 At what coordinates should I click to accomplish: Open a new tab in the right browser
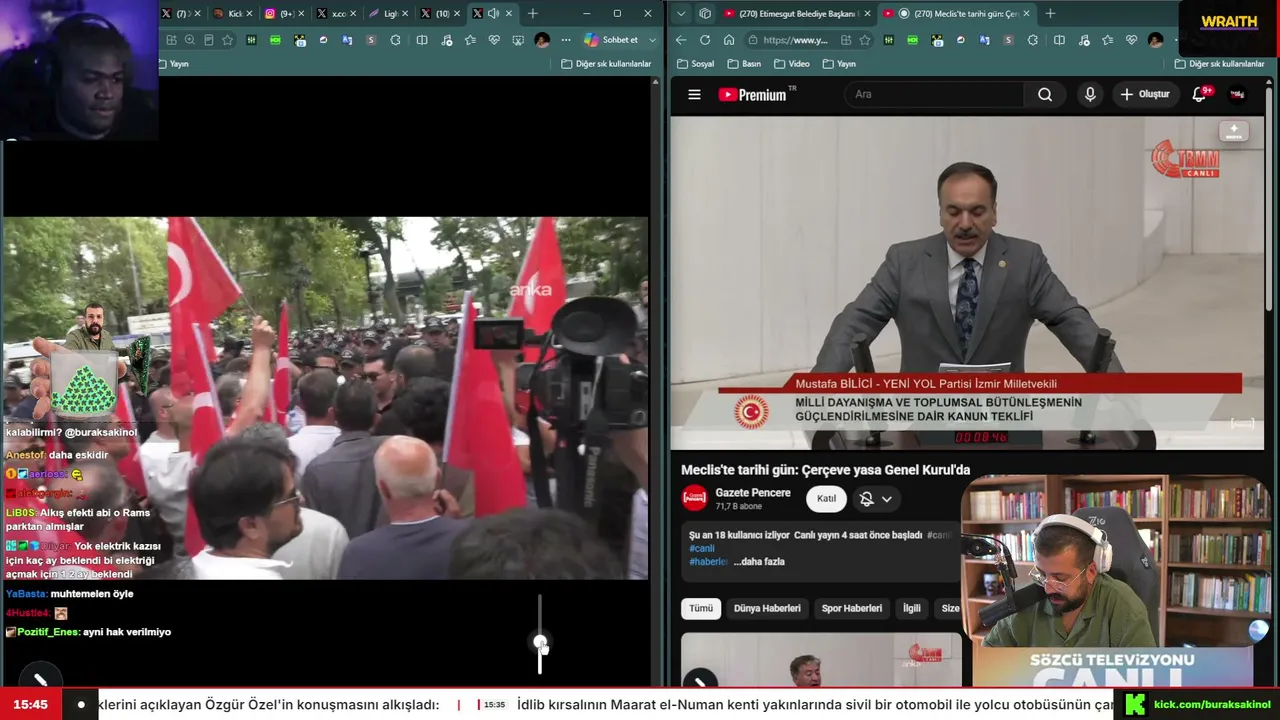pyautogui.click(x=1050, y=14)
